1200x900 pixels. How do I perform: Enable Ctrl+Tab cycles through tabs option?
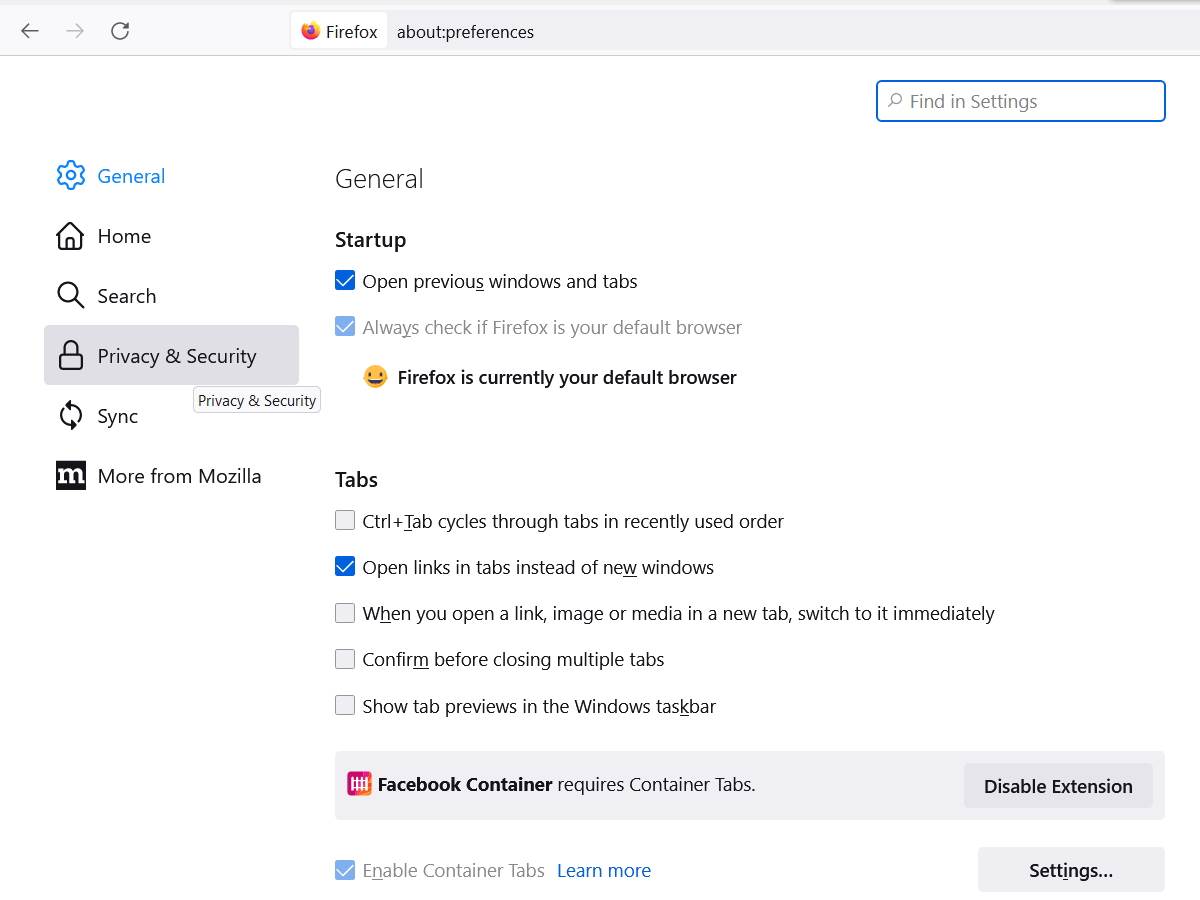[345, 521]
